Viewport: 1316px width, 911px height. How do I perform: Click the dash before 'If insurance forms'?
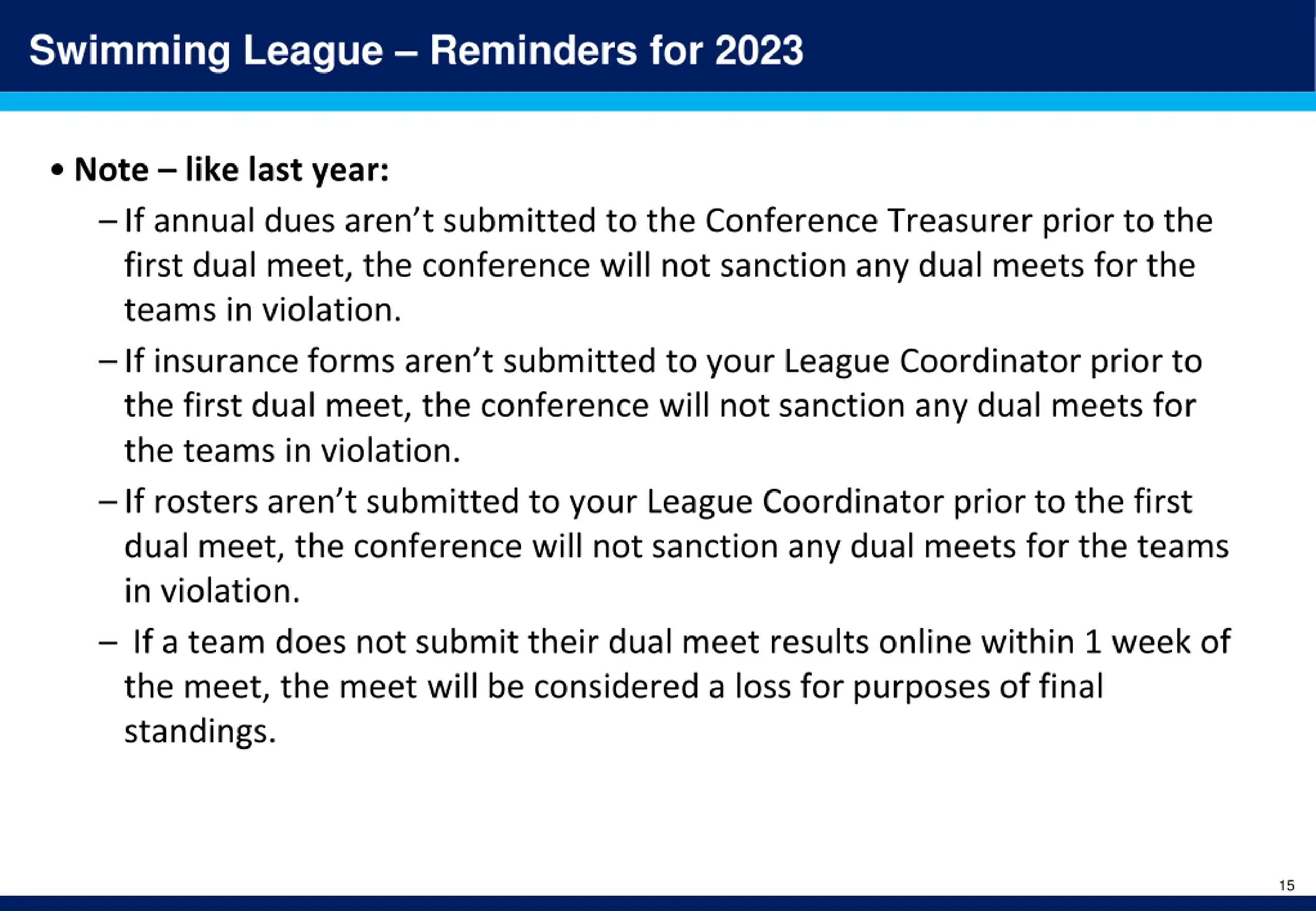point(108,361)
